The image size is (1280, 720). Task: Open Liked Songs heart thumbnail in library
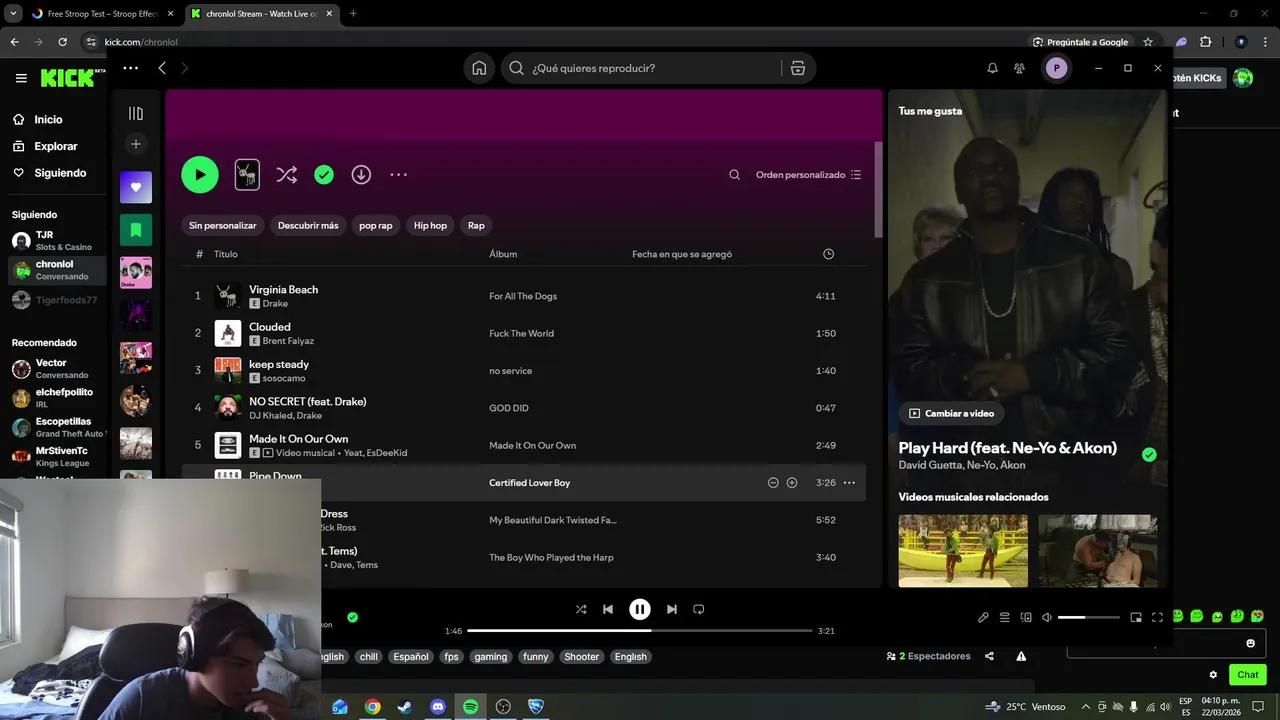point(136,187)
